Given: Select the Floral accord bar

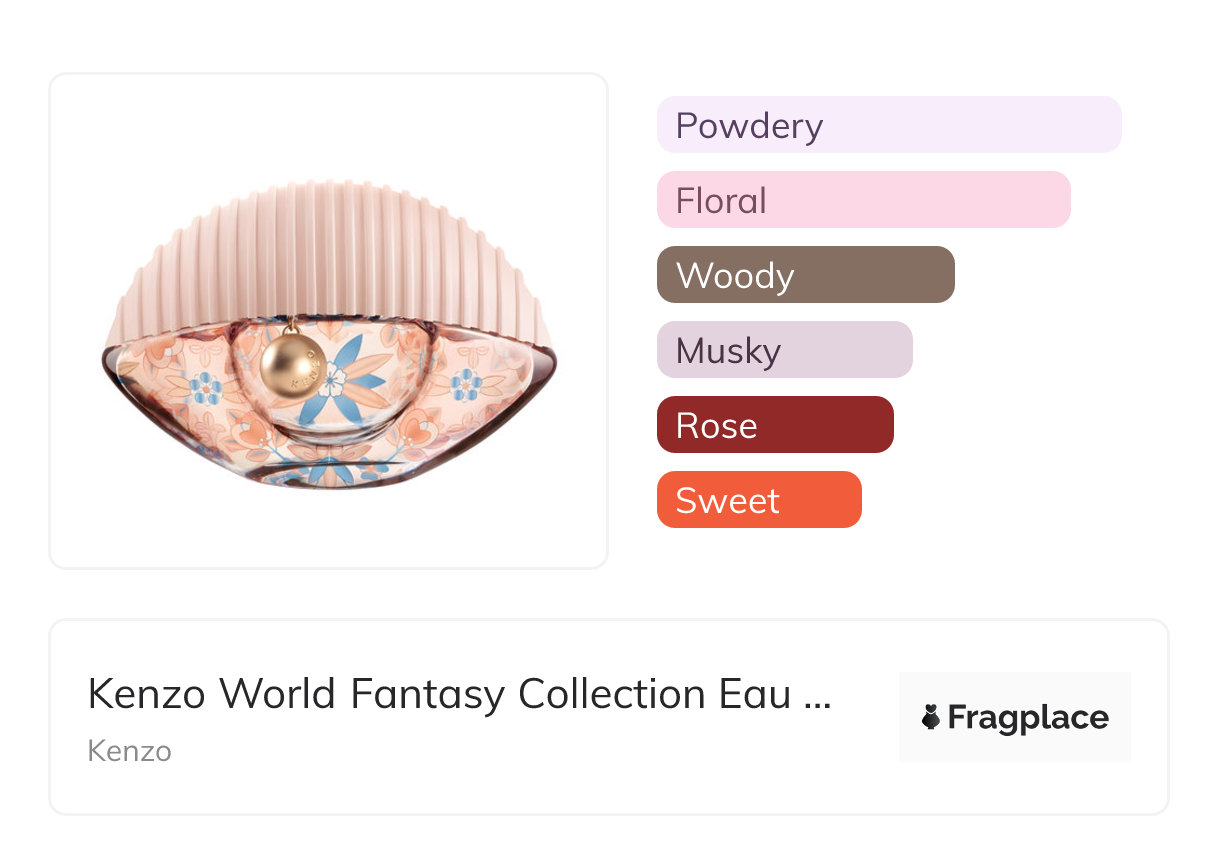Looking at the screenshot, I should point(863,200).
